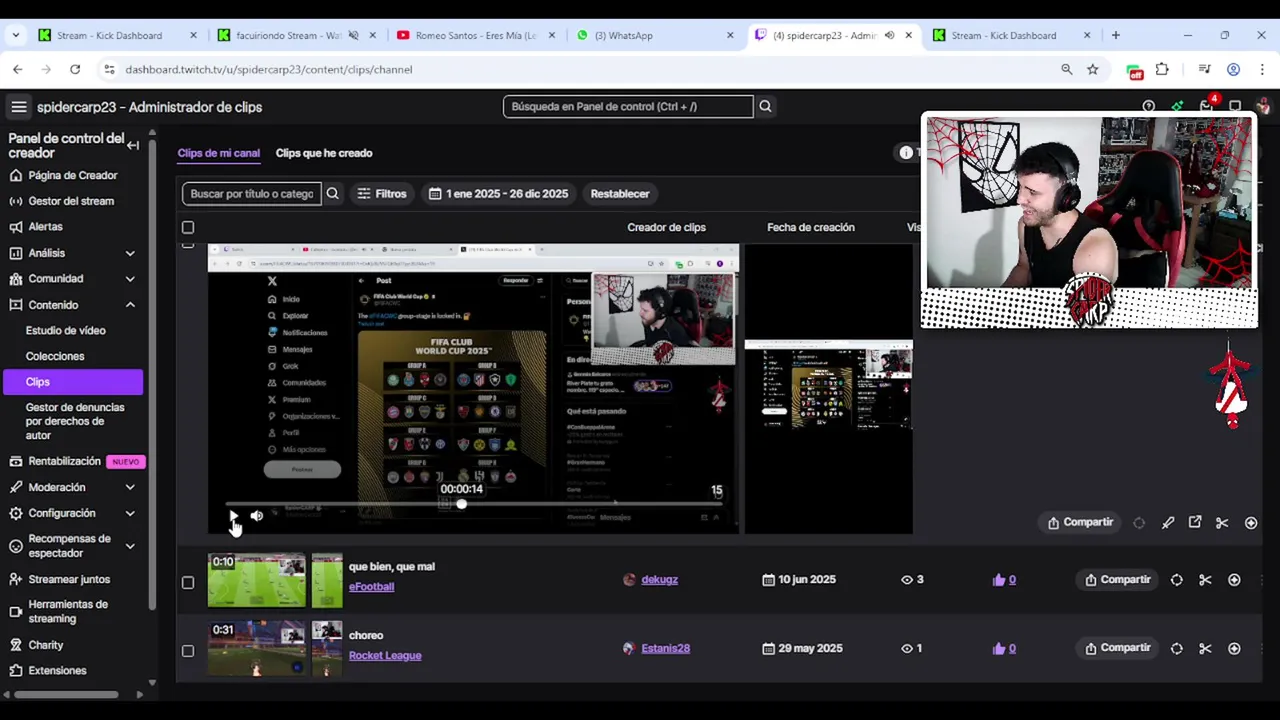Viewport: 1280px width, 720px height.
Task: Click the magnifier next to title search
Action: tap(333, 194)
